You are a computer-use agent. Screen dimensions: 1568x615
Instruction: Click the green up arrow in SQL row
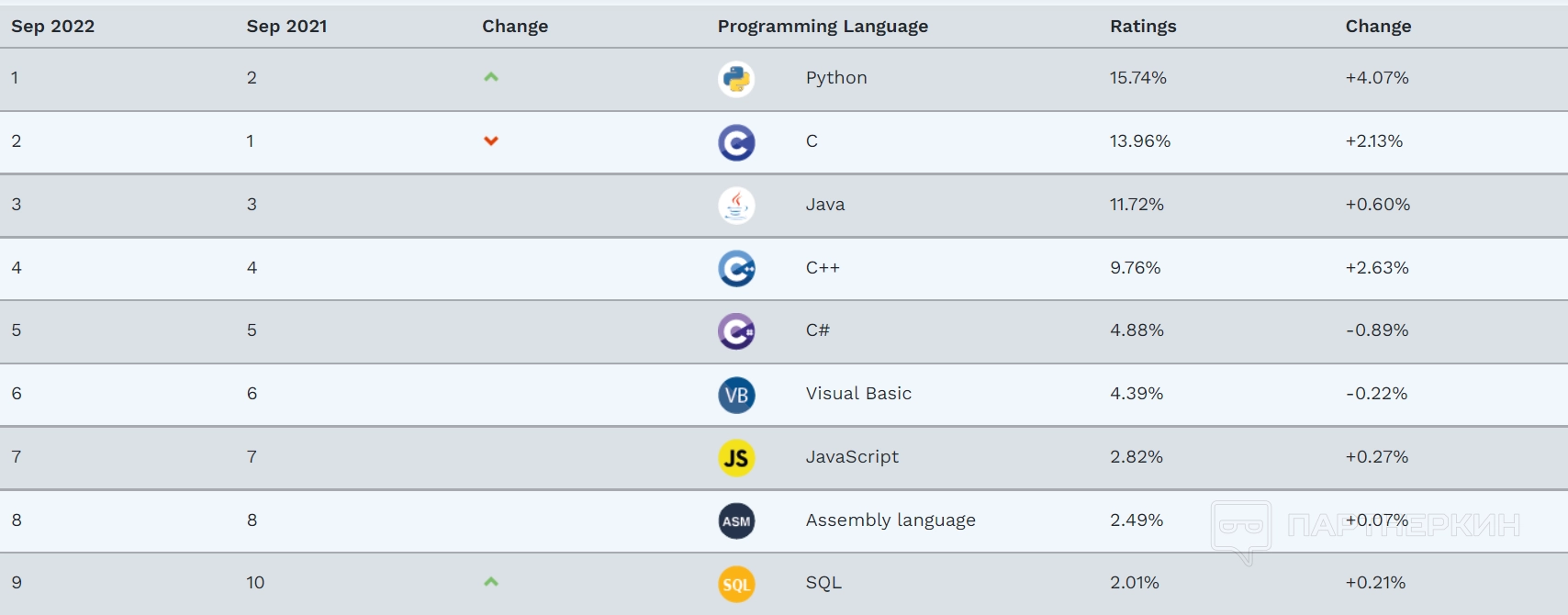(491, 581)
